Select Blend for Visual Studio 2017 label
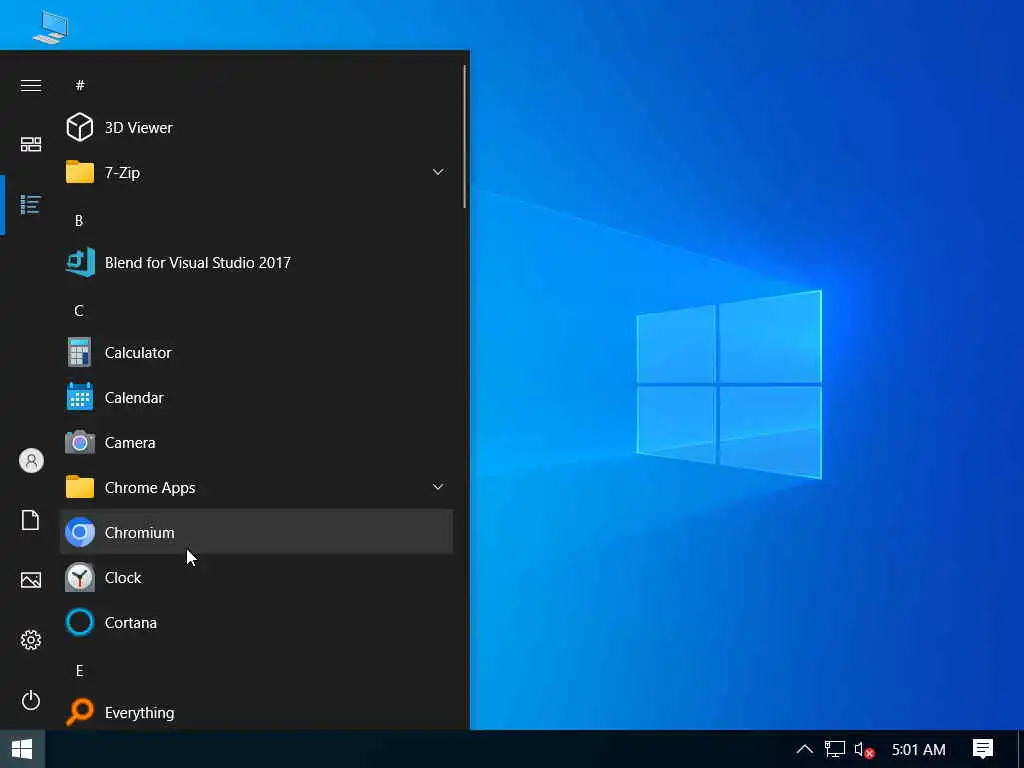Viewport: 1024px width, 768px height. click(197, 263)
